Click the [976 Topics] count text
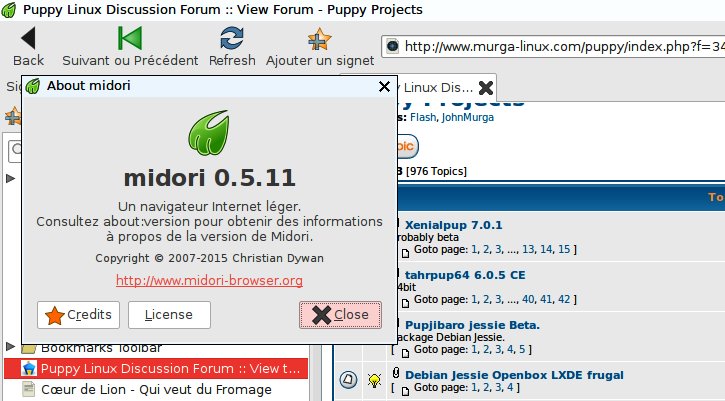Image resolution: width=725 pixels, height=401 pixels. click(436, 171)
